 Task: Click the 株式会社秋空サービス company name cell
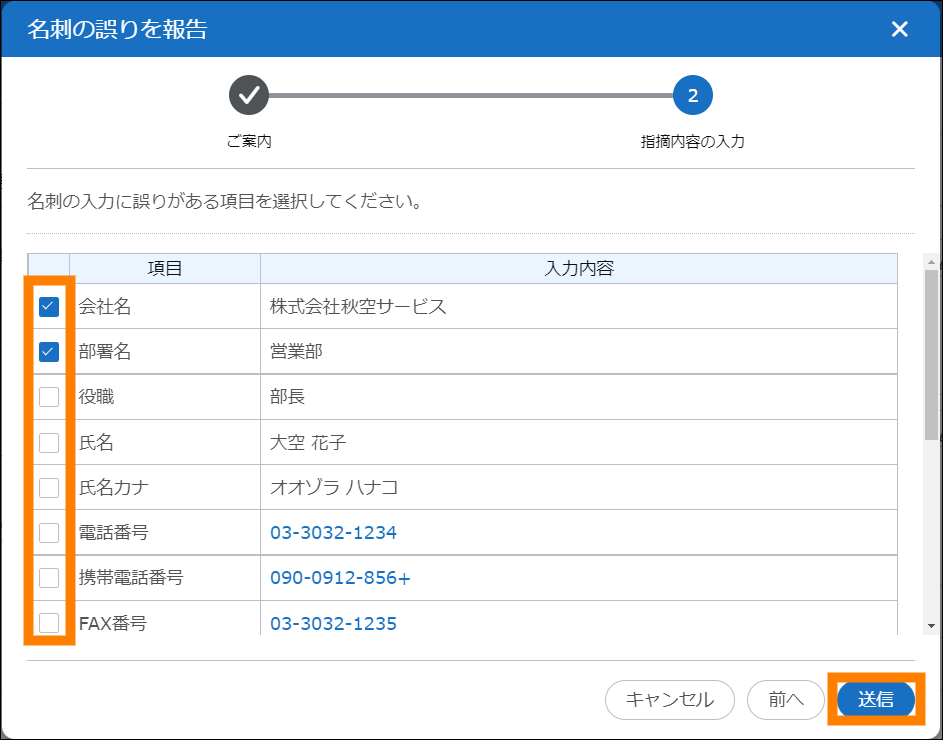point(358,307)
